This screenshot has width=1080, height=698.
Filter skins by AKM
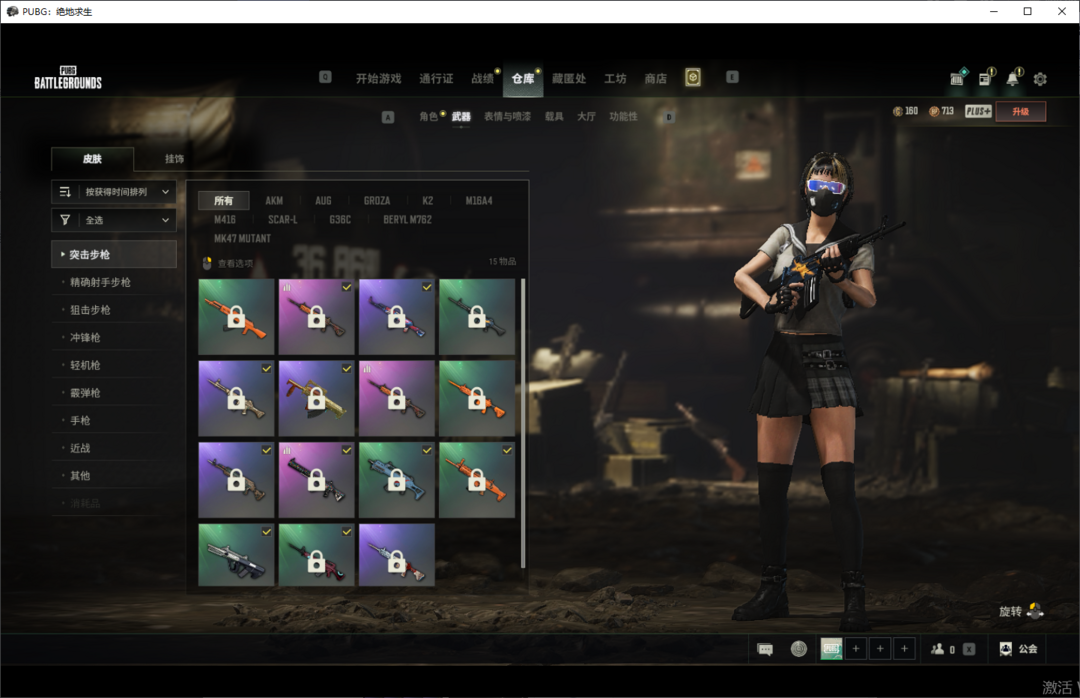[274, 201]
